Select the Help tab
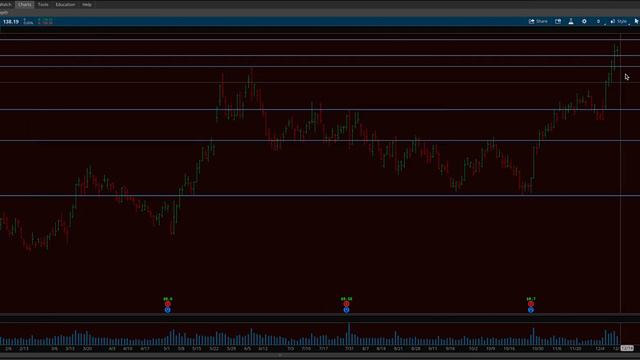Screen dimensions: 640x360 click(x=87, y=4)
